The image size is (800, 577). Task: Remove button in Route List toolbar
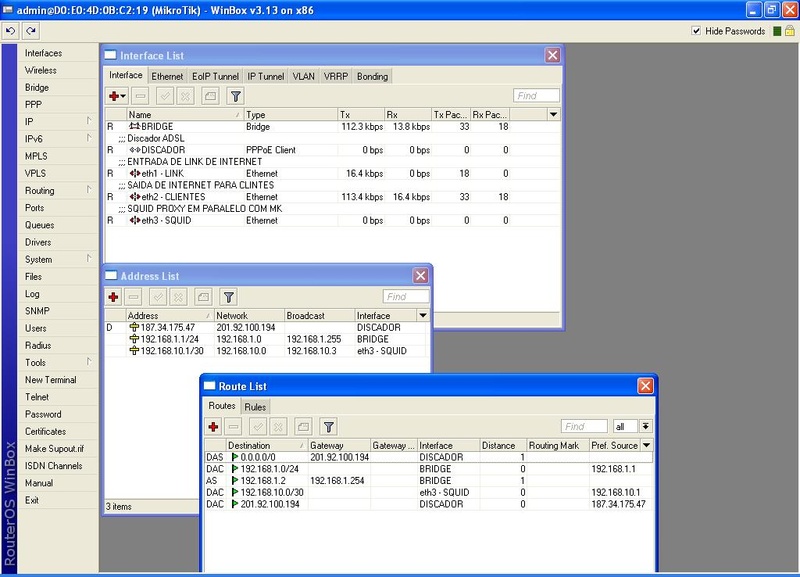point(233,426)
